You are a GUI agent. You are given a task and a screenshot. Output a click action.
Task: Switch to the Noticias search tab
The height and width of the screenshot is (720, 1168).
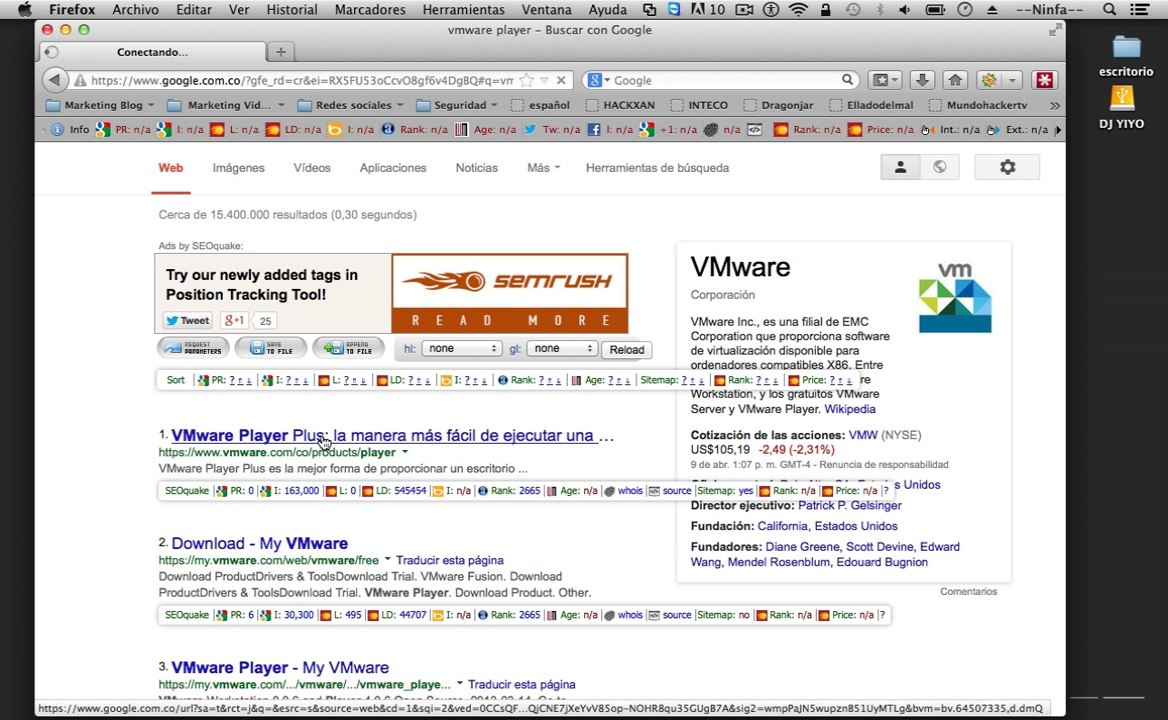477,168
